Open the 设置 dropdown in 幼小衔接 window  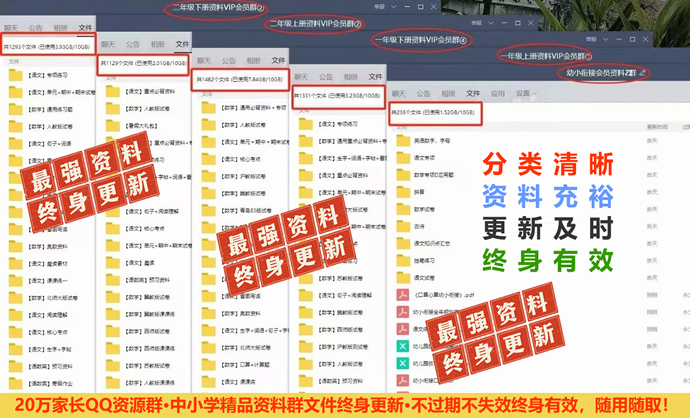pos(526,93)
